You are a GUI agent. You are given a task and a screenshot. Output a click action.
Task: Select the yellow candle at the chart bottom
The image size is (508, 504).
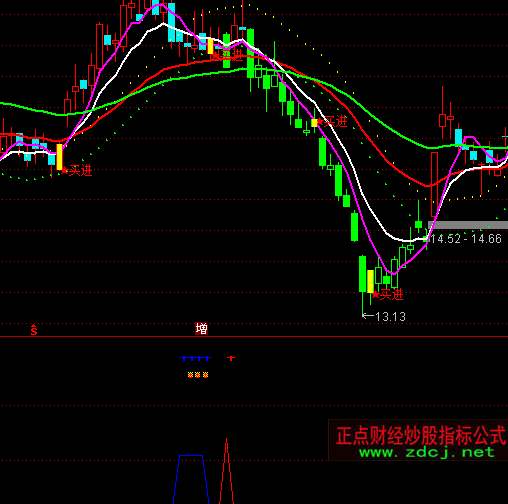point(370,282)
